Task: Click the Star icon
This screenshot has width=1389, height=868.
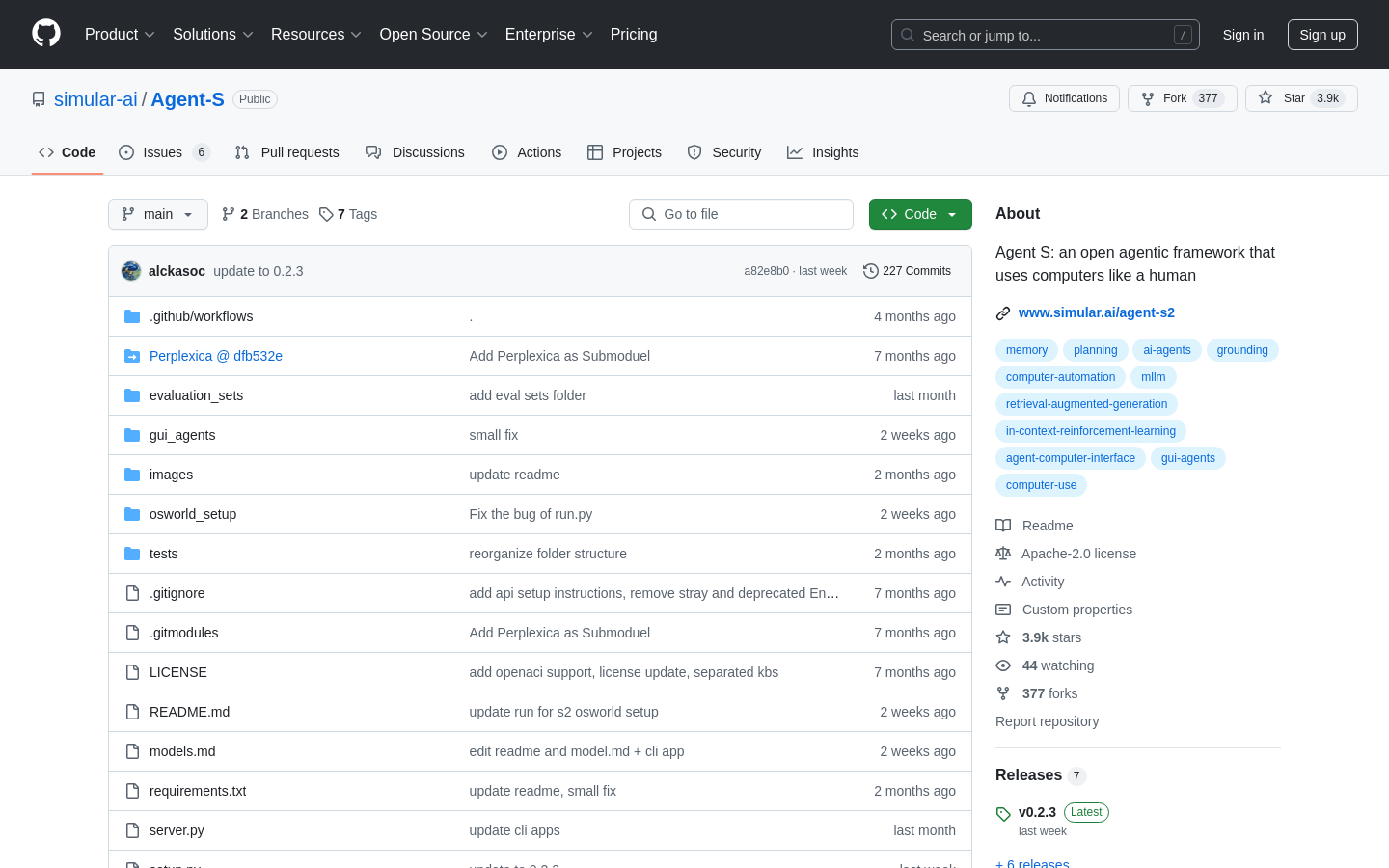Action: [x=1266, y=98]
